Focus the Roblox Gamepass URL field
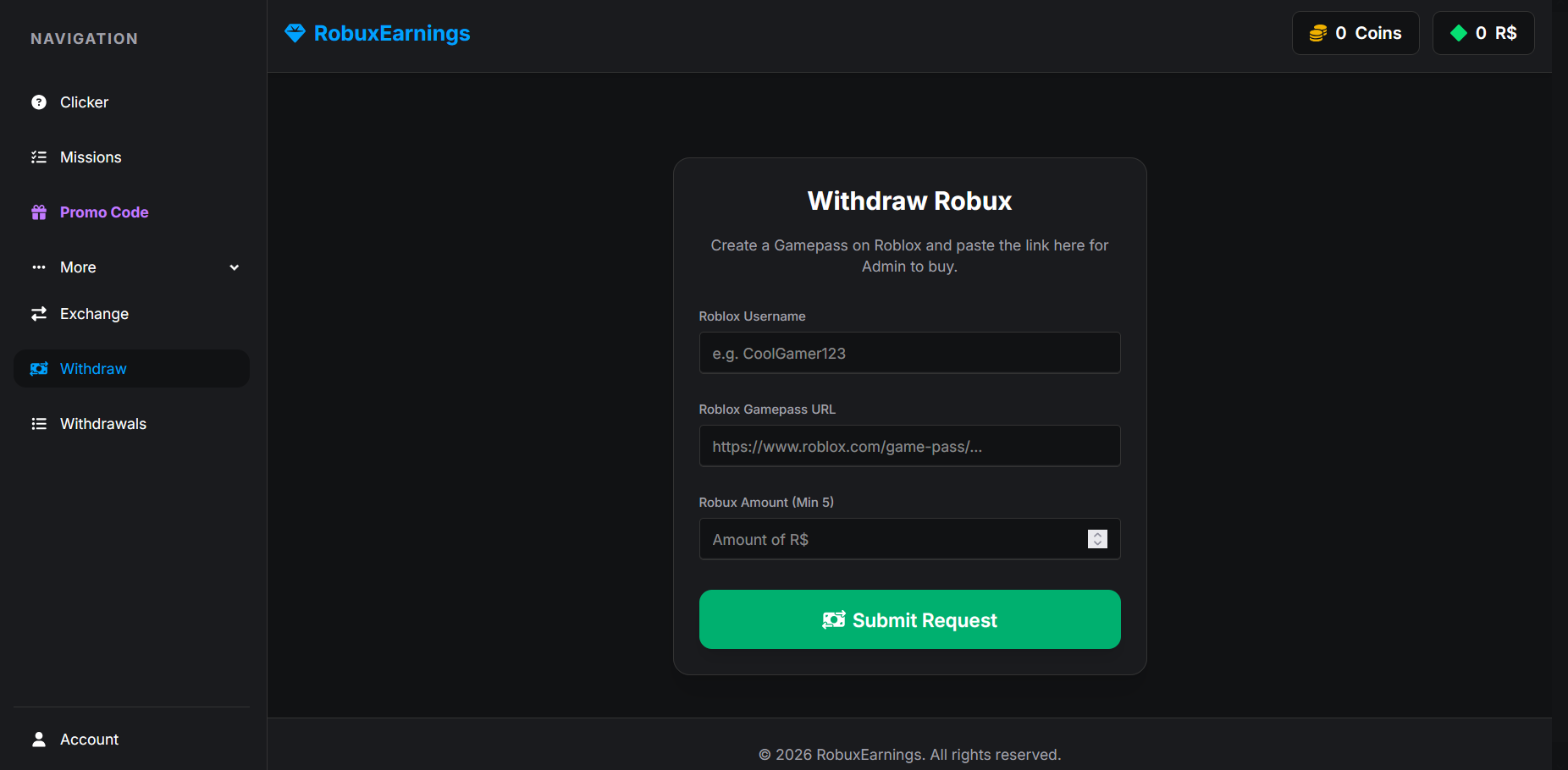The image size is (1568, 770). 910,446
